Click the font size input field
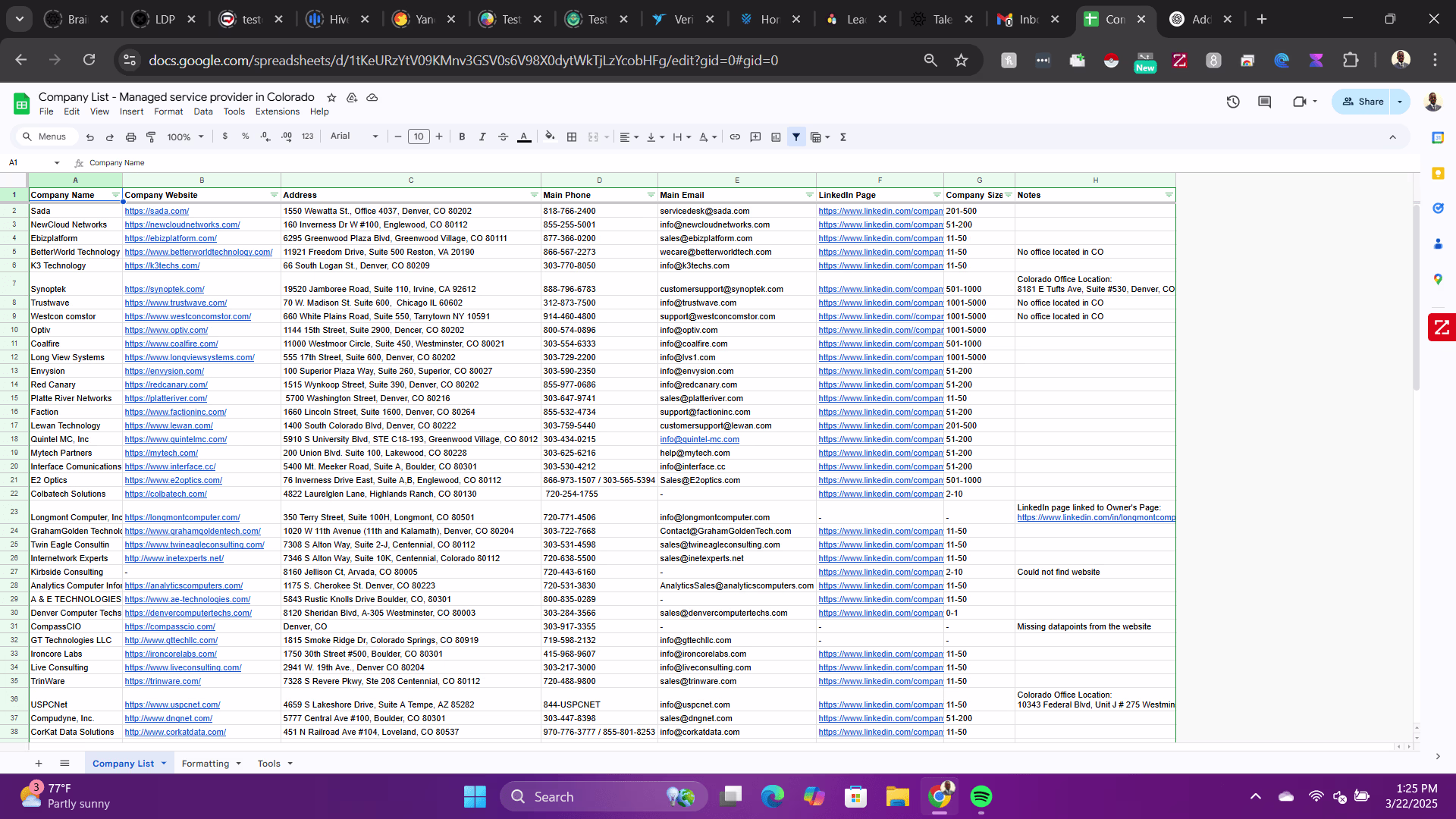 pos(419,137)
